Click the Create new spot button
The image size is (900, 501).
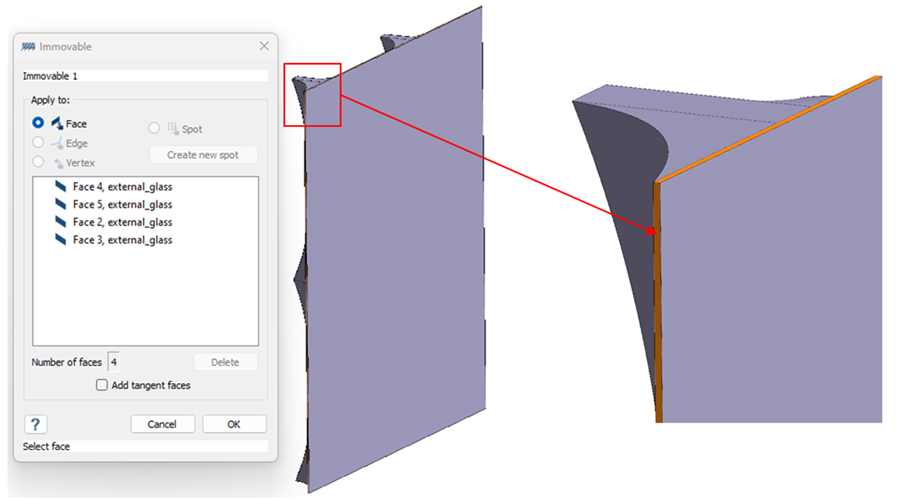click(x=204, y=155)
